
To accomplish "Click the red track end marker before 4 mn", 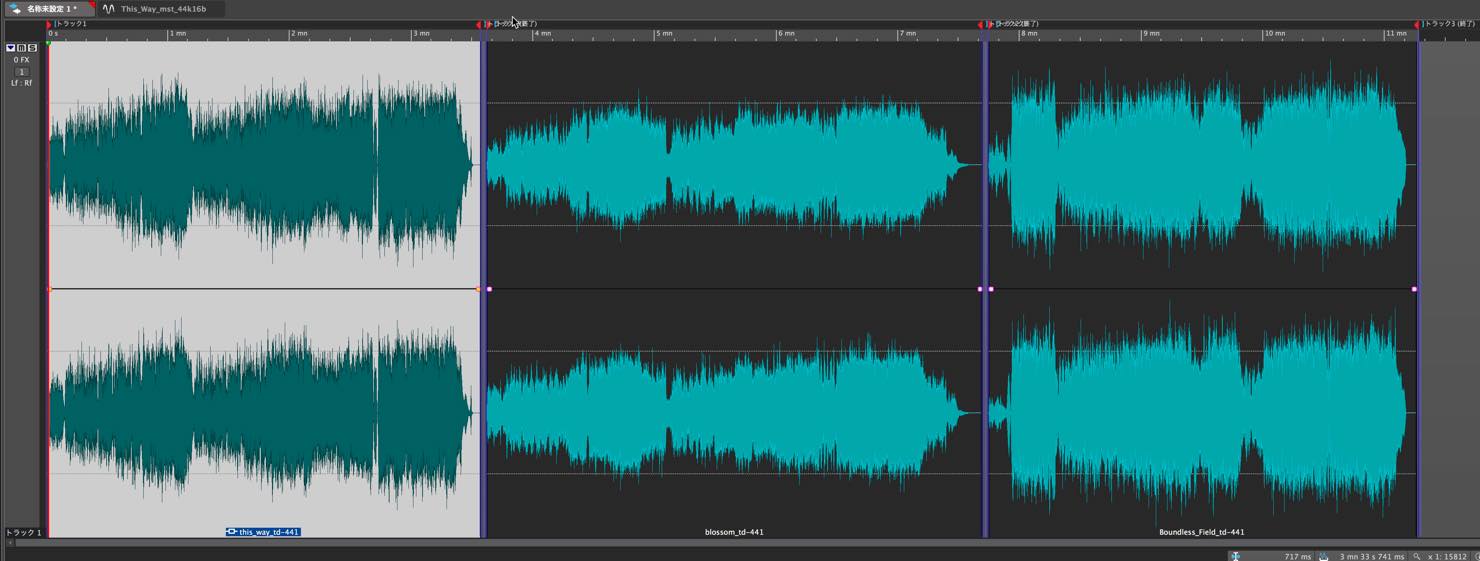I will pyautogui.click(x=478, y=24).
